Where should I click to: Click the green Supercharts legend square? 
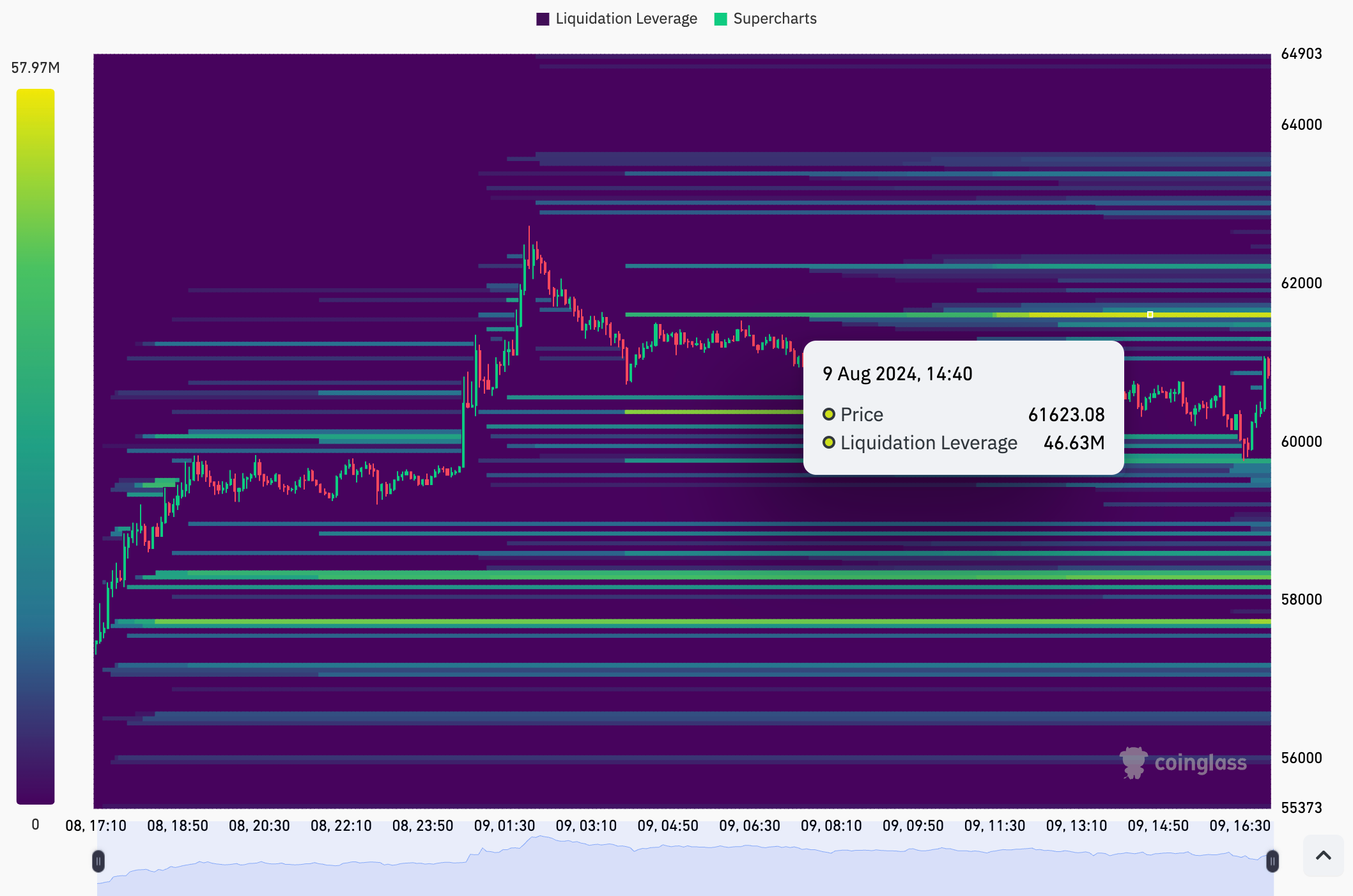click(720, 19)
